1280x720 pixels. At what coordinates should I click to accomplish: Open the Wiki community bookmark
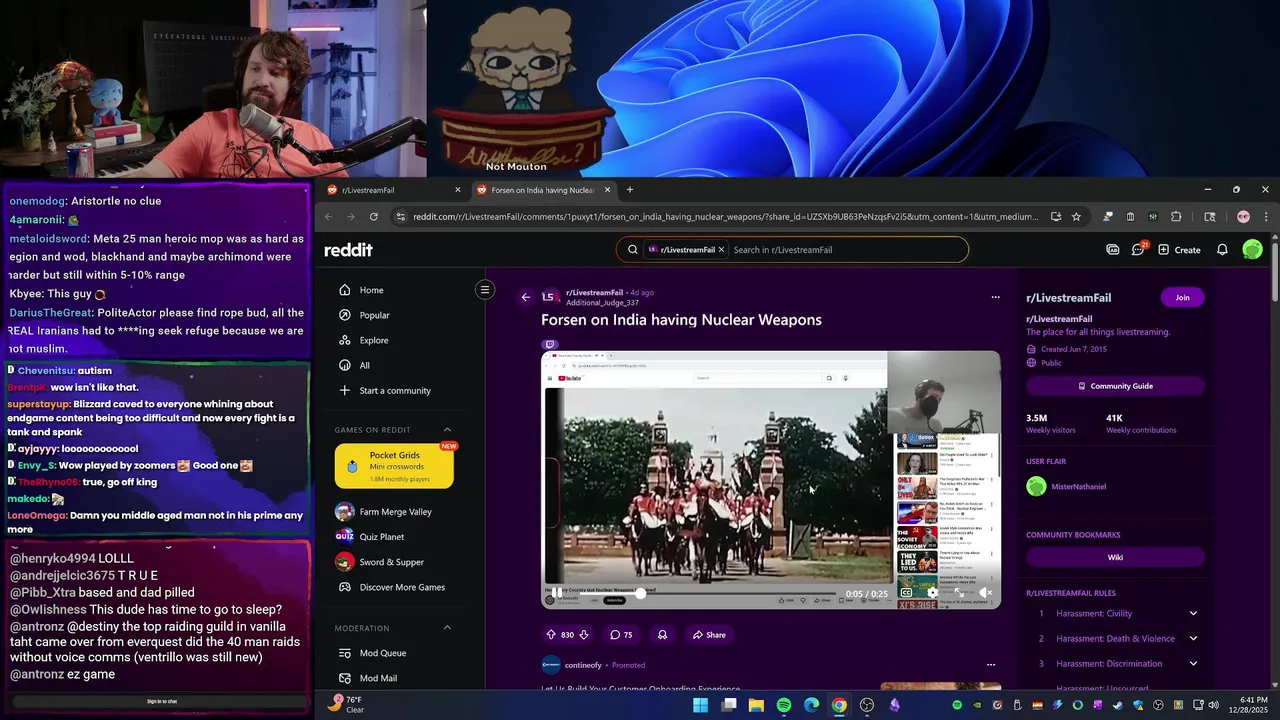pyautogui.click(x=1115, y=558)
